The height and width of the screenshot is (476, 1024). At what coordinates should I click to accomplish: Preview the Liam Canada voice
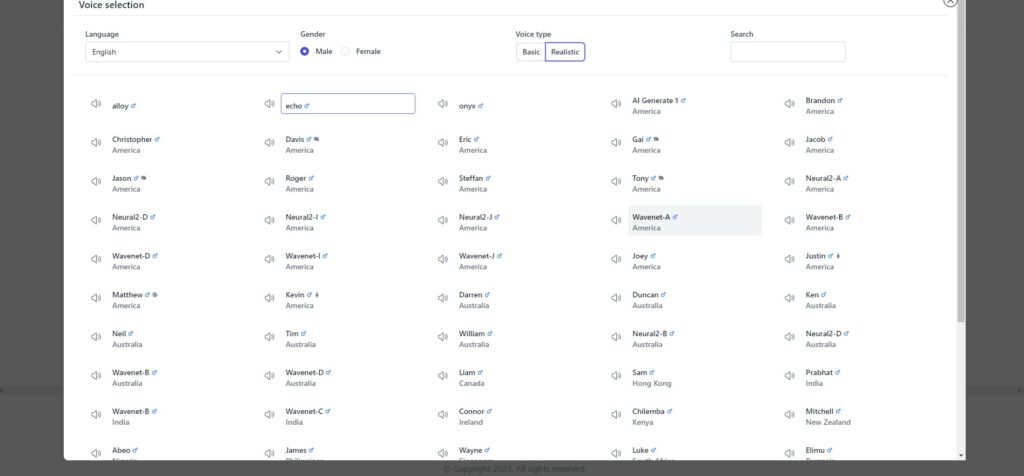tap(443, 376)
